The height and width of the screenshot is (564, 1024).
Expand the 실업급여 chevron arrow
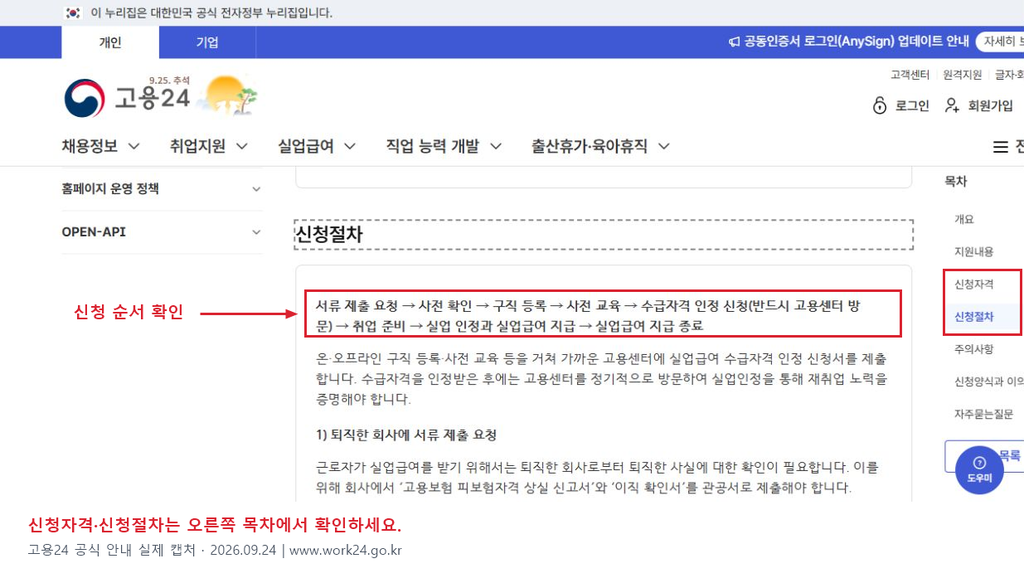[x=350, y=146]
